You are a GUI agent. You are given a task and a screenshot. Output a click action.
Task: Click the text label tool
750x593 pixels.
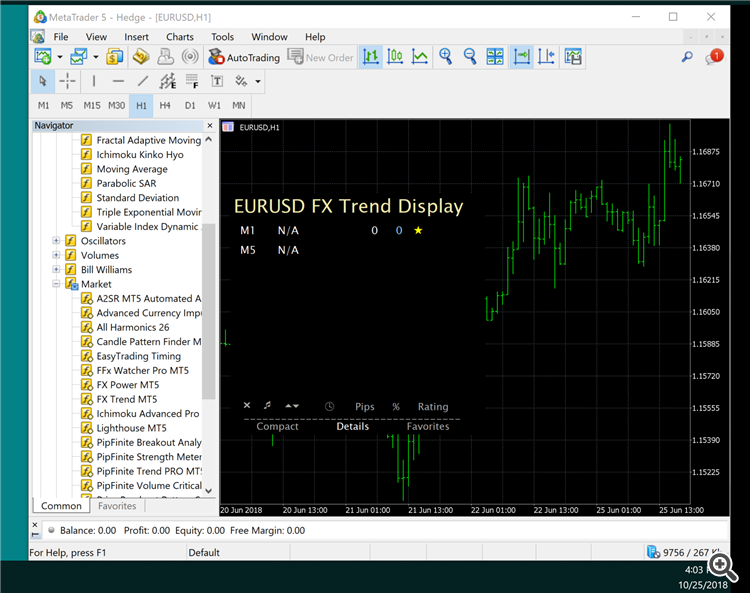(x=216, y=81)
